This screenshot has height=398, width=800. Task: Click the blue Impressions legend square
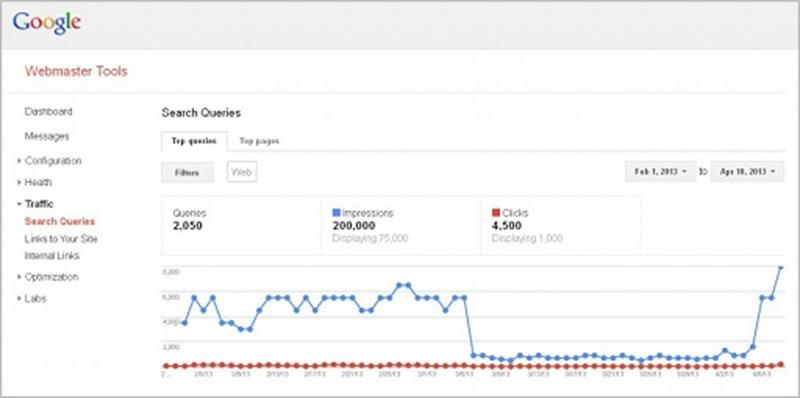coord(336,213)
